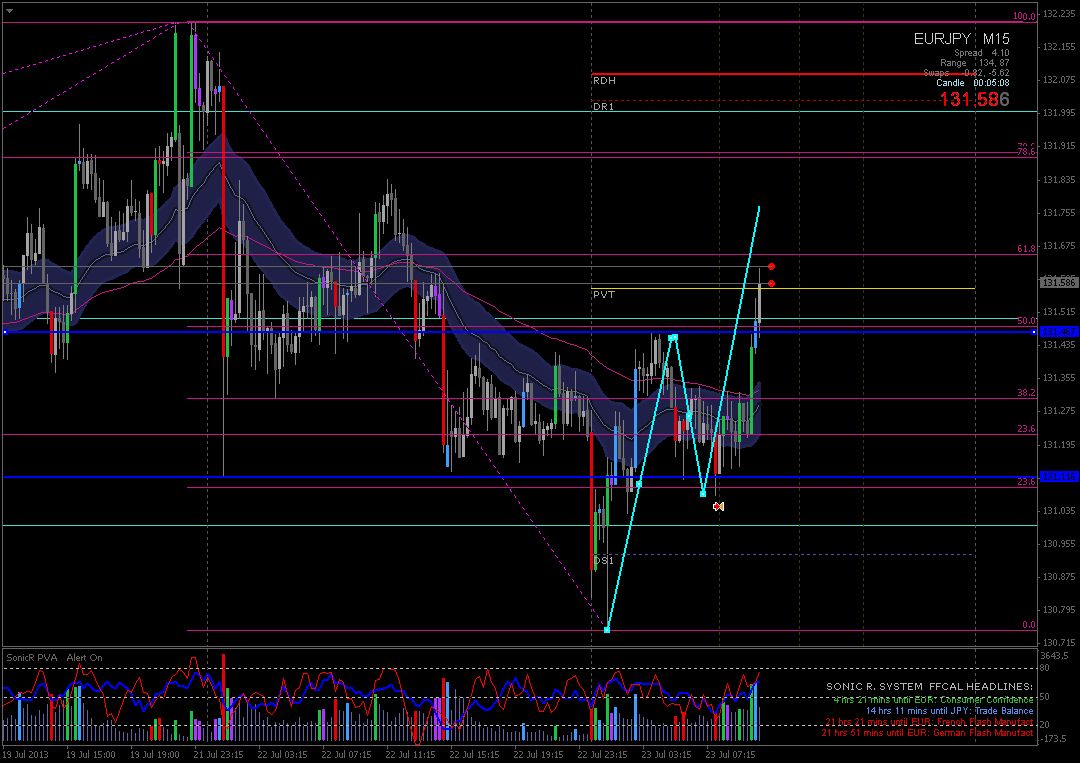Screen dimensions: 1080x763
Task: Click the 22 Jul 07:15 time label
Action: 346,755
